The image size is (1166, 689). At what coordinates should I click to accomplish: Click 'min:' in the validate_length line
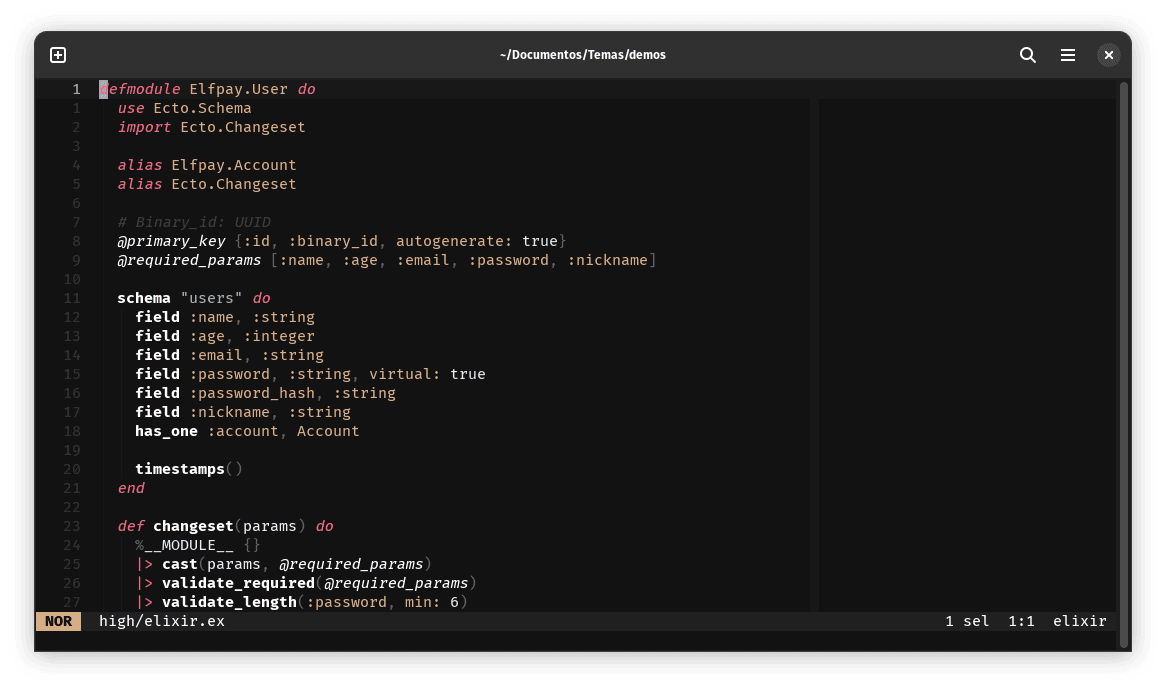click(422, 602)
